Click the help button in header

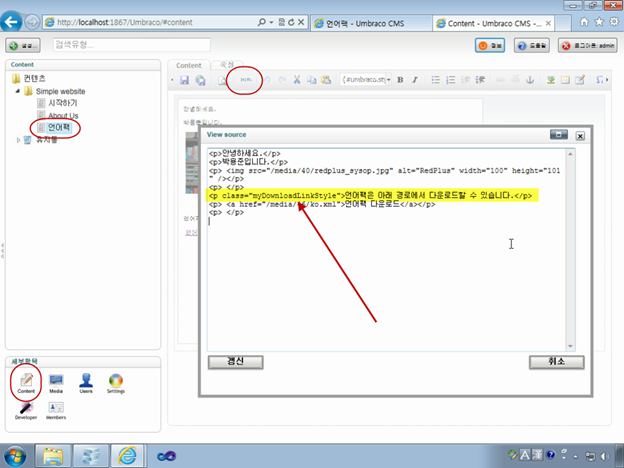coord(532,45)
